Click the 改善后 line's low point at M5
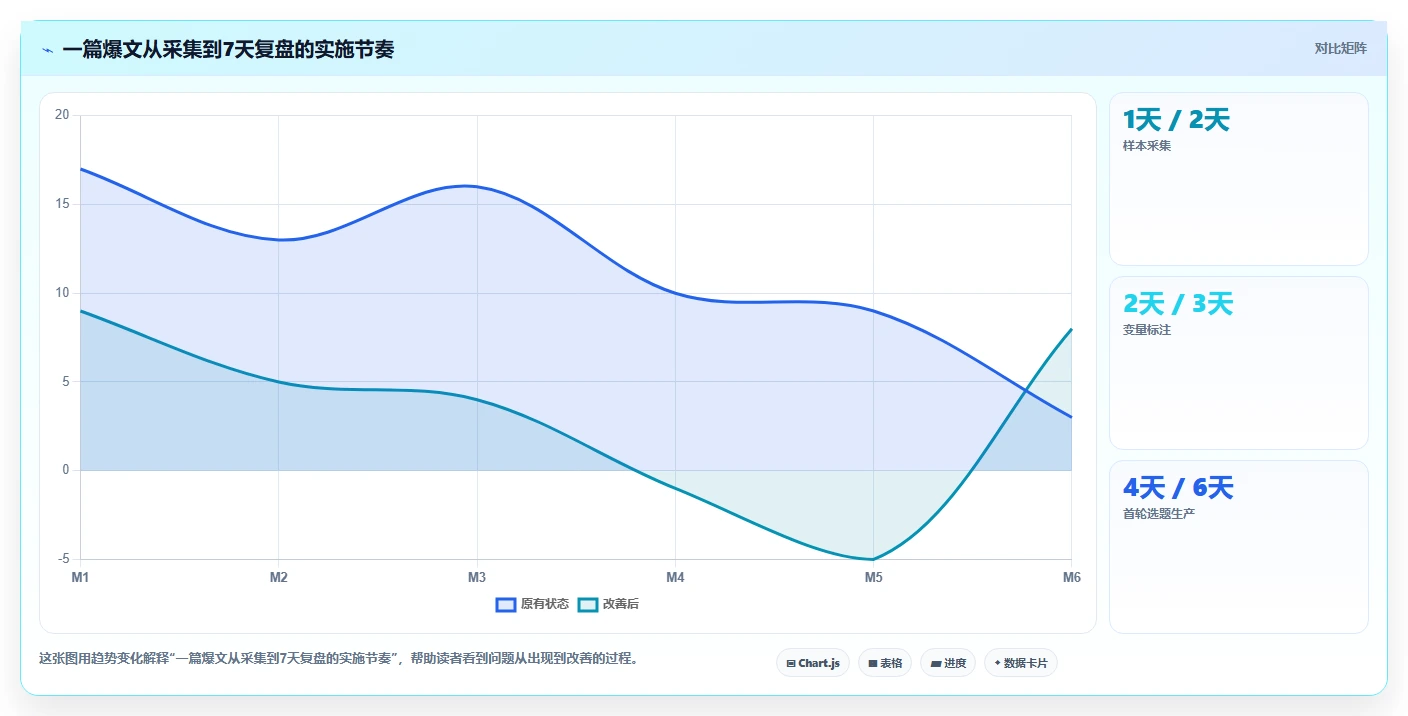 873,559
